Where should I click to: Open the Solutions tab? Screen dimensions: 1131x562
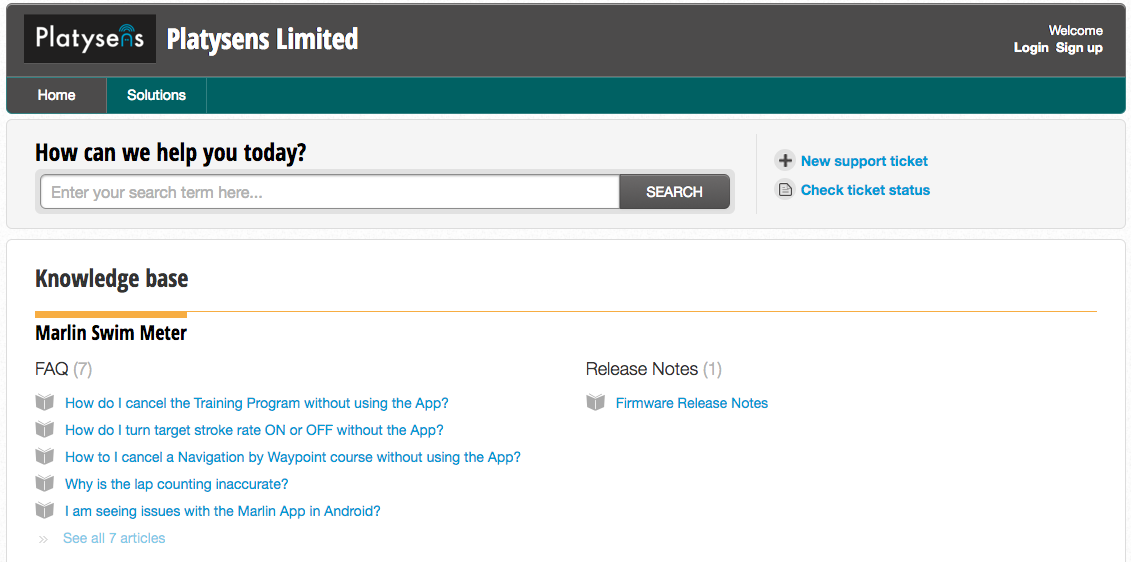[x=157, y=95]
